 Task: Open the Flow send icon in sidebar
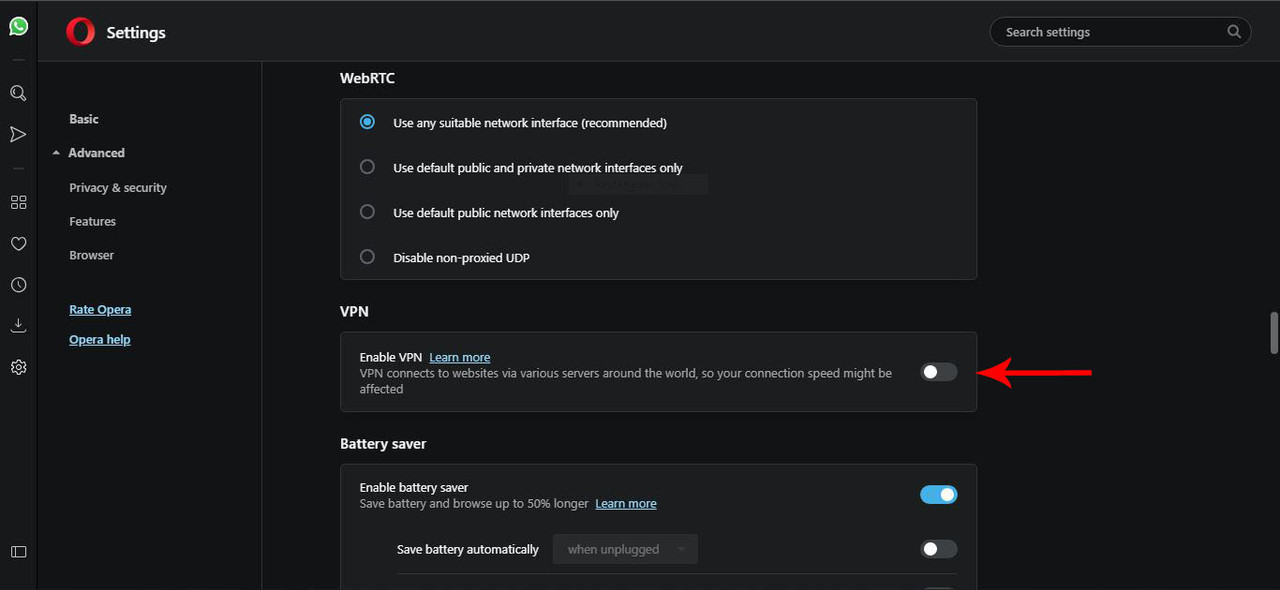pos(18,134)
